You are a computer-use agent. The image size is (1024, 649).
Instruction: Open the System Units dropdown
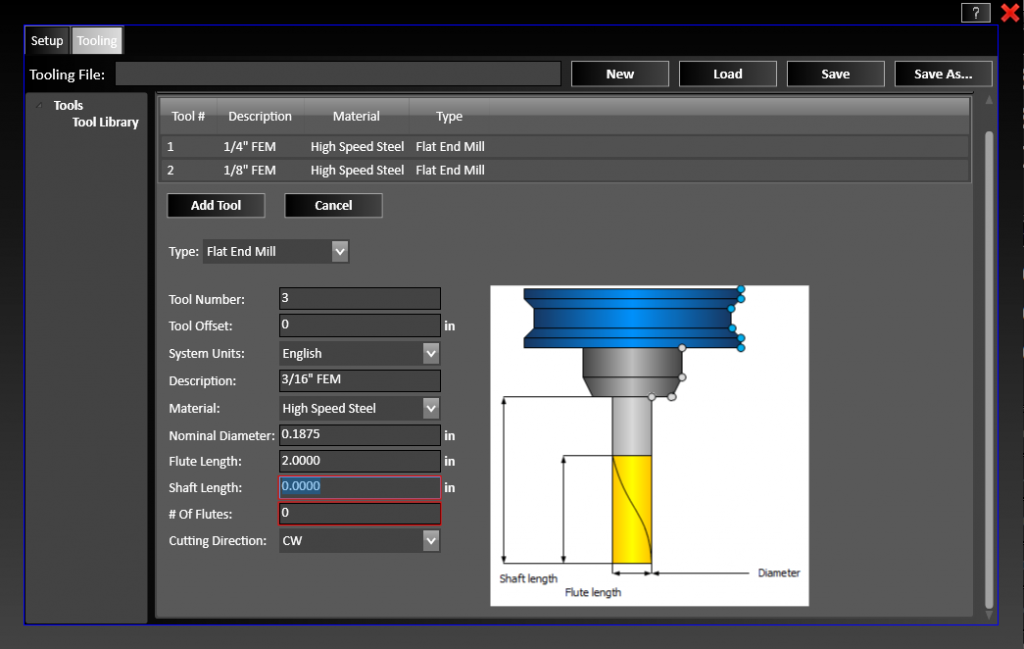(430, 352)
